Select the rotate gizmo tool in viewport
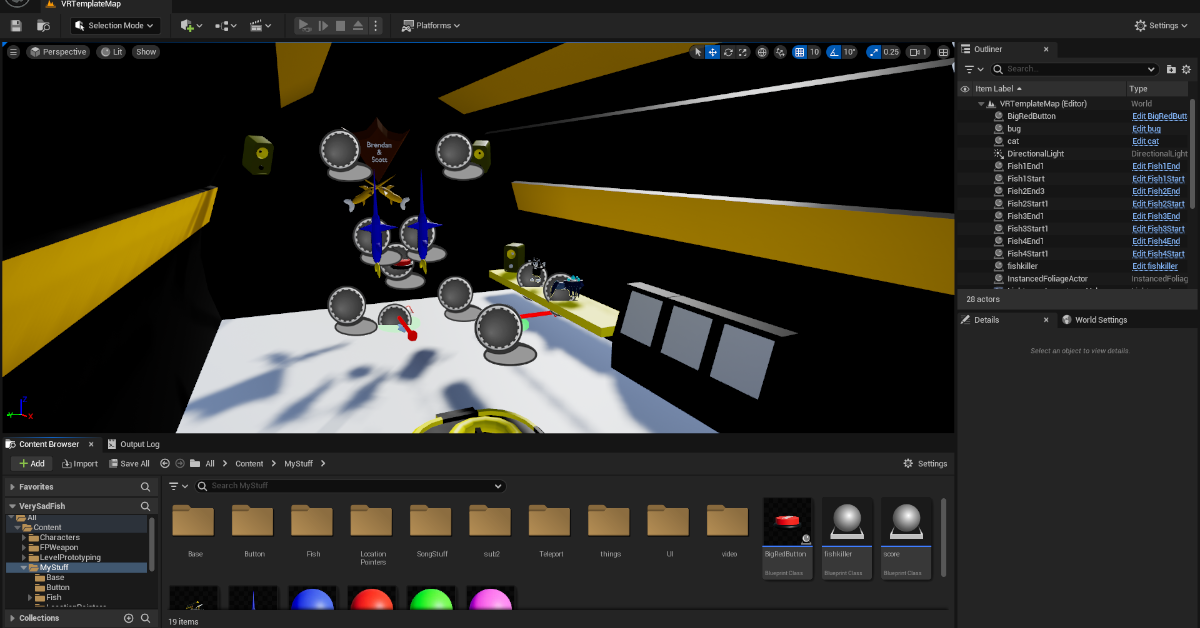The width and height of the screenshot is (1200, 628). click(x=727, y=52)
